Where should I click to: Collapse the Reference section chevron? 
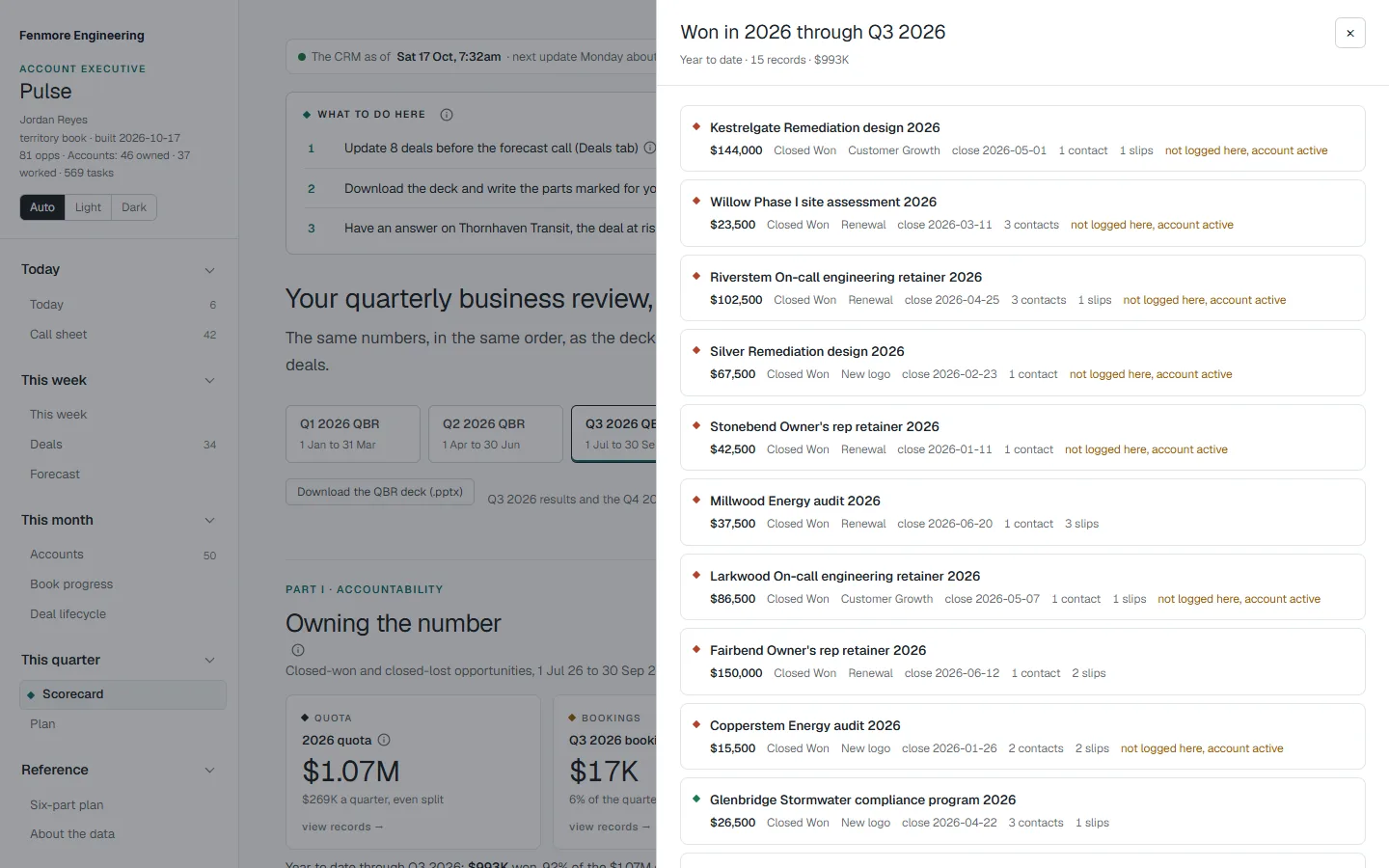point(209,771)
